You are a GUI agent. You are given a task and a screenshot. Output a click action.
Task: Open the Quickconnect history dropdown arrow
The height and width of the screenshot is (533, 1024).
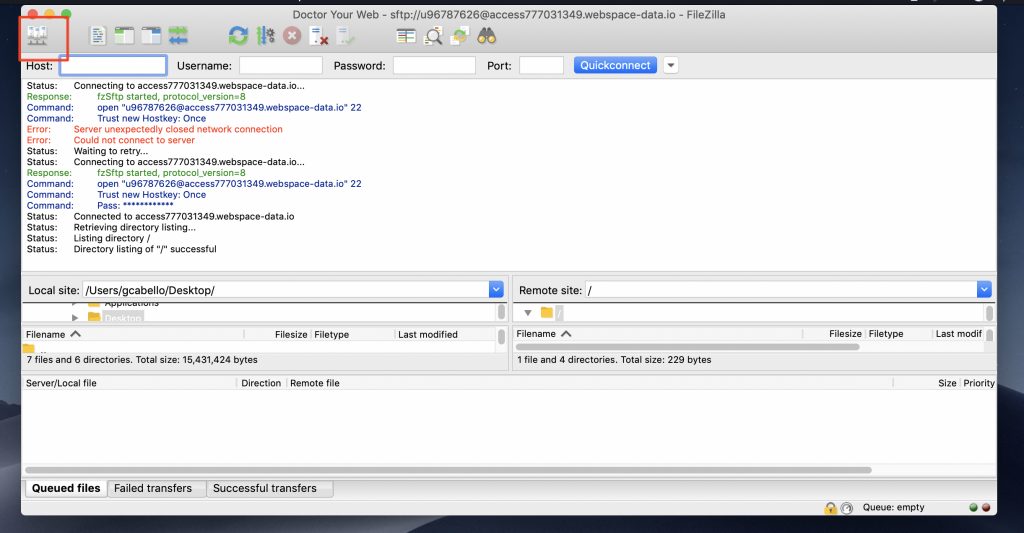pos(671,65)
